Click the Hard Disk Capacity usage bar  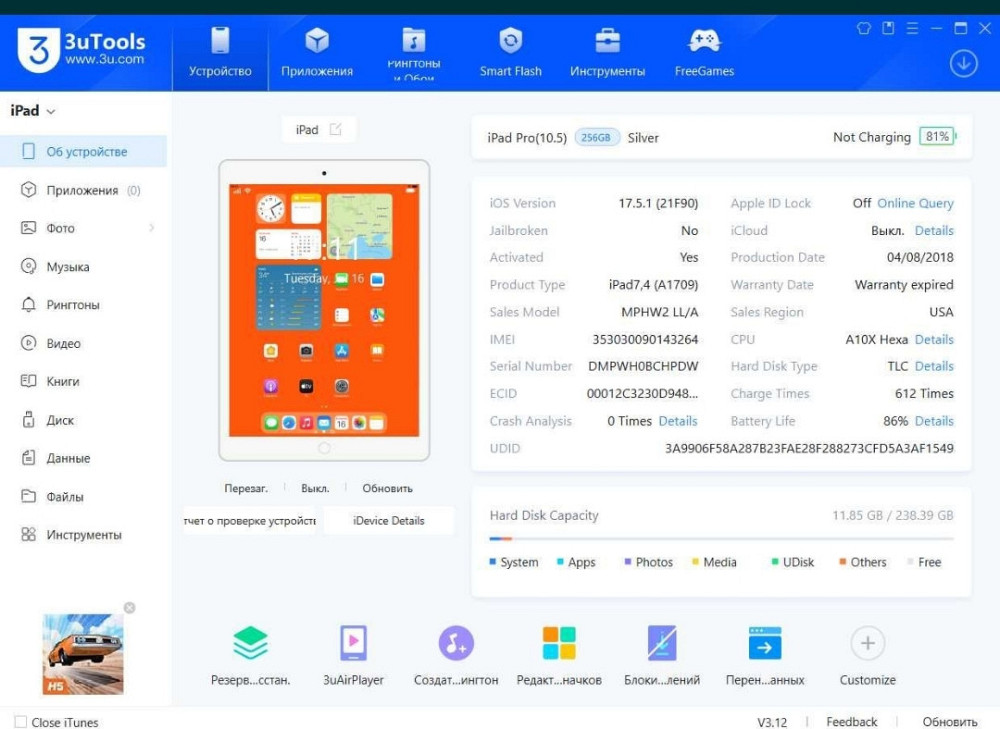[722, 538]
